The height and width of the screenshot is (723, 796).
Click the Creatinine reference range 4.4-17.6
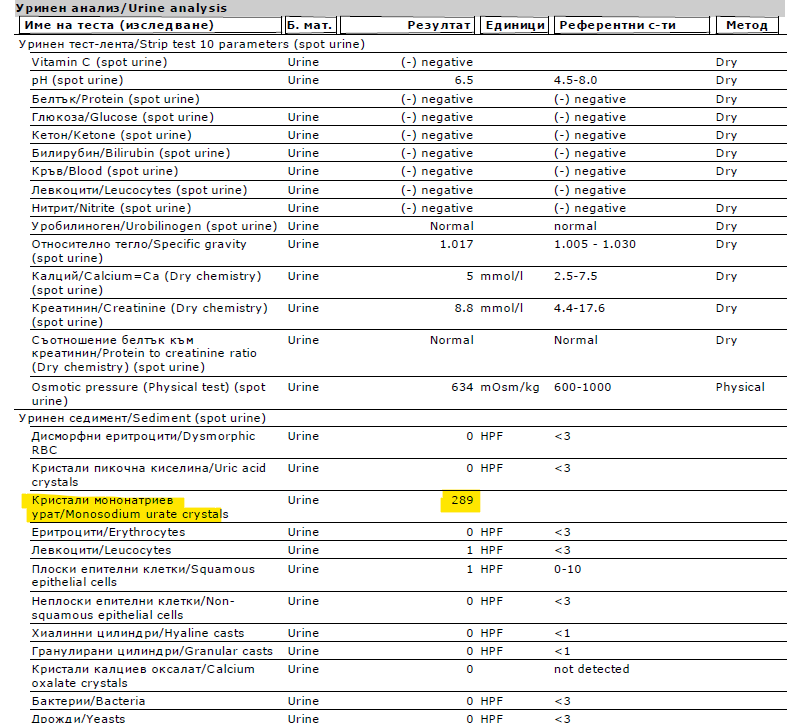click(x=579, y=308)
